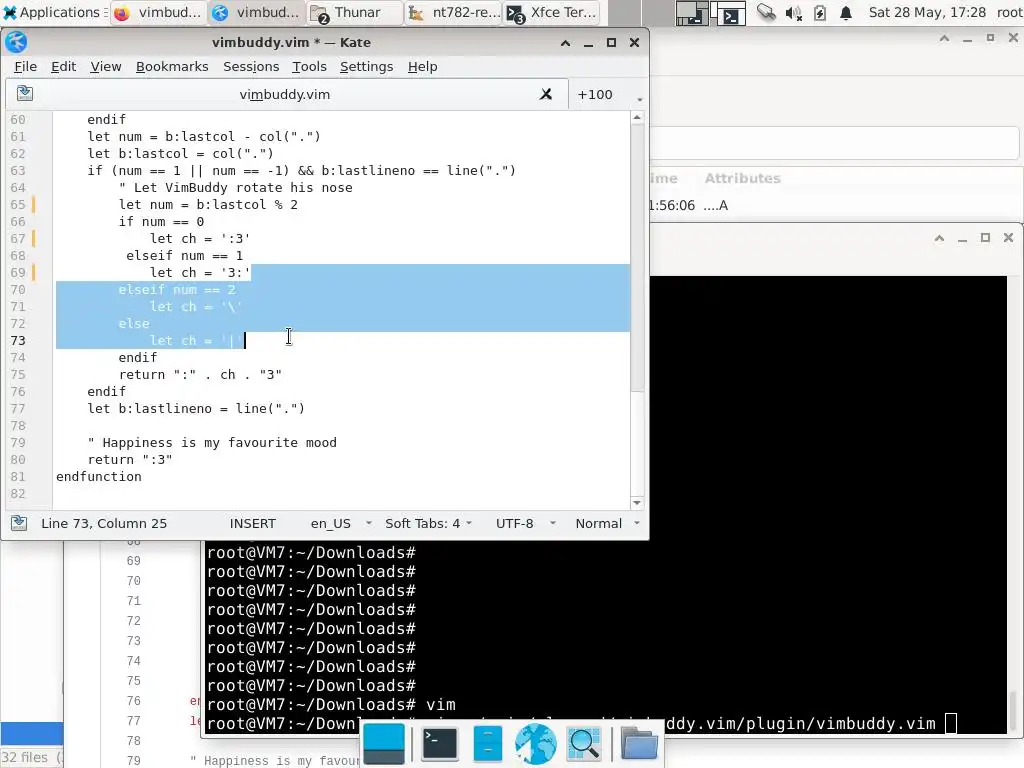Switch to the Xfce Terminal taskbar item

[552, 12]
